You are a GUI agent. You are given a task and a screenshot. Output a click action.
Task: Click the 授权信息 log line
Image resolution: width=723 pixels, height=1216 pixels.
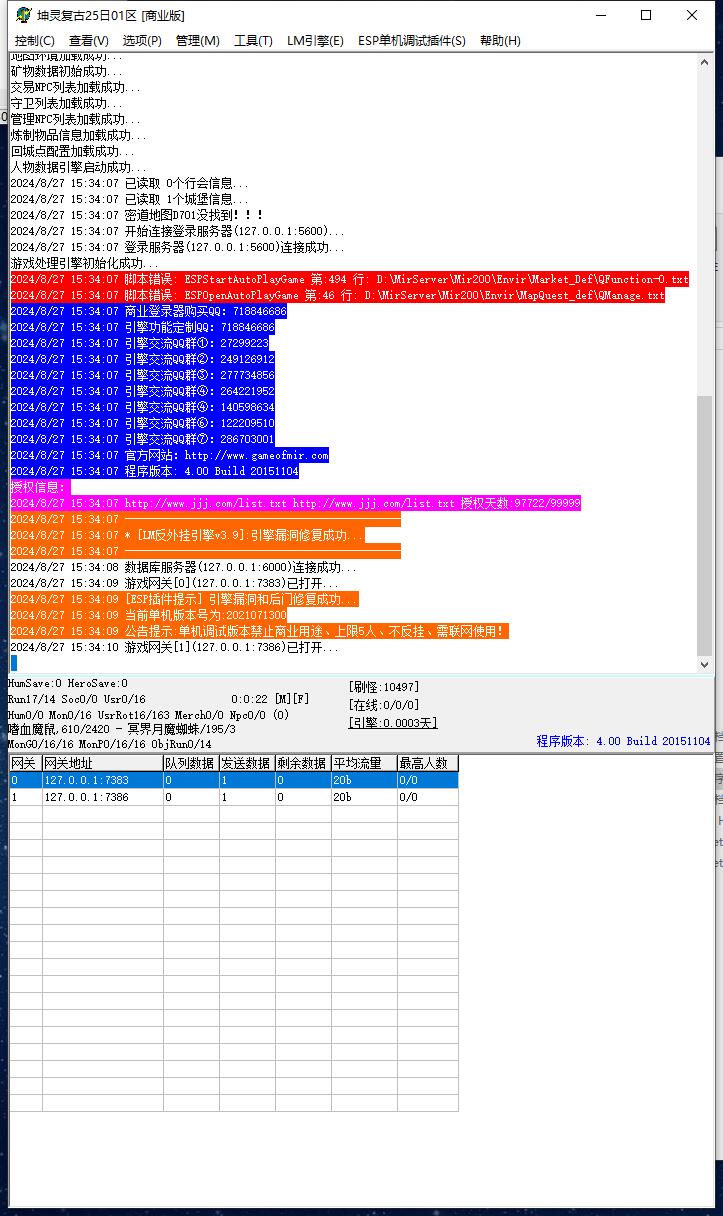click(x=40, y=487)
